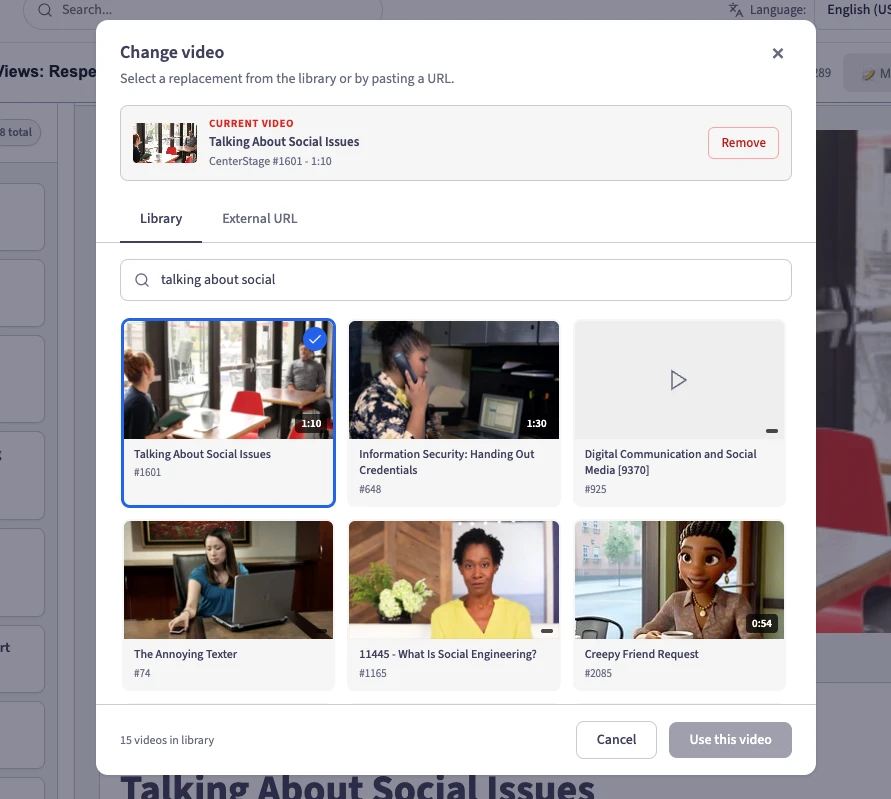Click the 15 videos in library text

[x=167, y=740]
